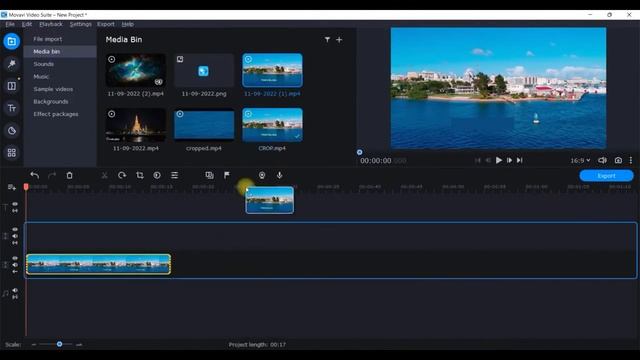Viewport: 640px width, 360px height.
Task: Click the blue Export button
Action: (607, 176)
